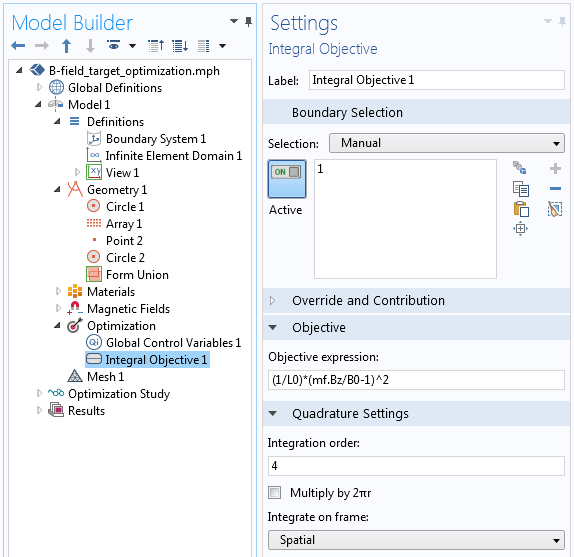Click the Expand All tree icon
This screenshot has width=574, height=557.
pos(180,46)
